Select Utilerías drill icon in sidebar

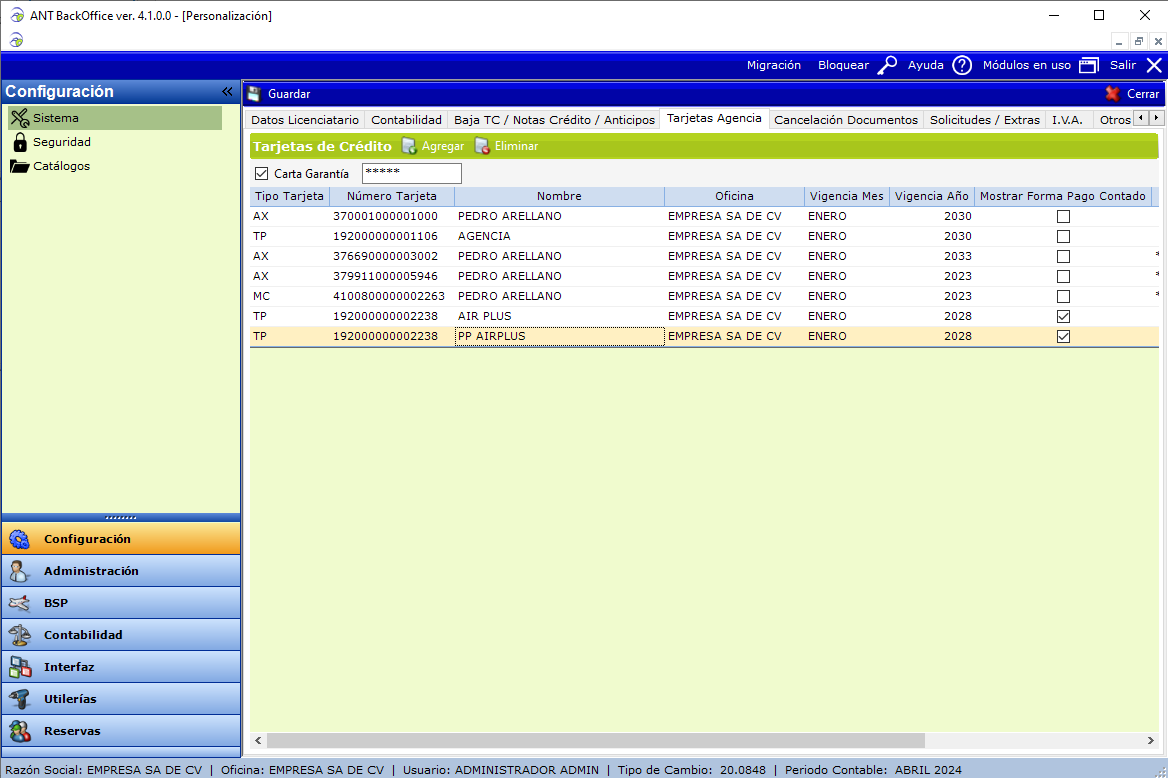[x=19, y=699]
